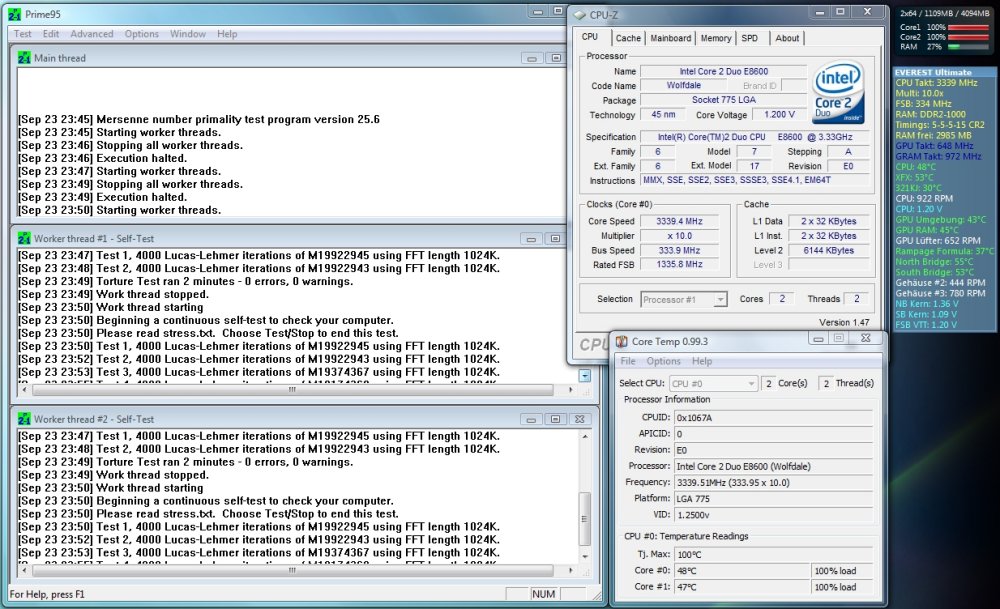Click the CPU-Z title bar icon
Image resolution: width=1000 pixels, height=609 pixels.
coord(579,15)
